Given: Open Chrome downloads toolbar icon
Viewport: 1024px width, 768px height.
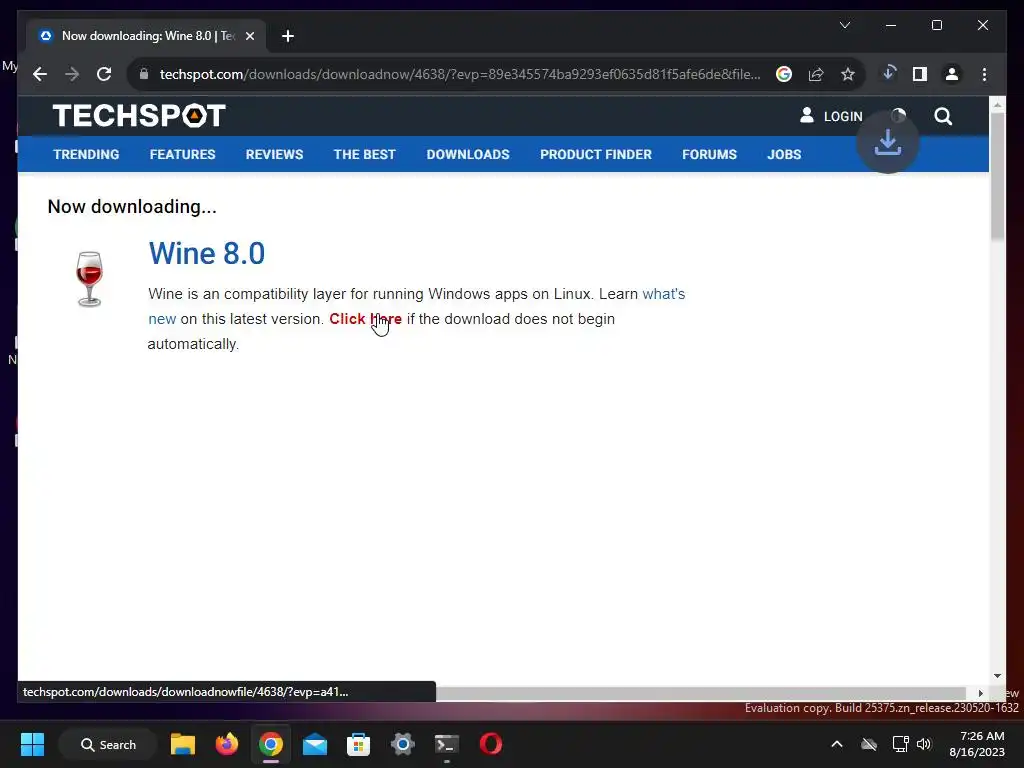Looking at the screenshot, I should tap(888, 73).
